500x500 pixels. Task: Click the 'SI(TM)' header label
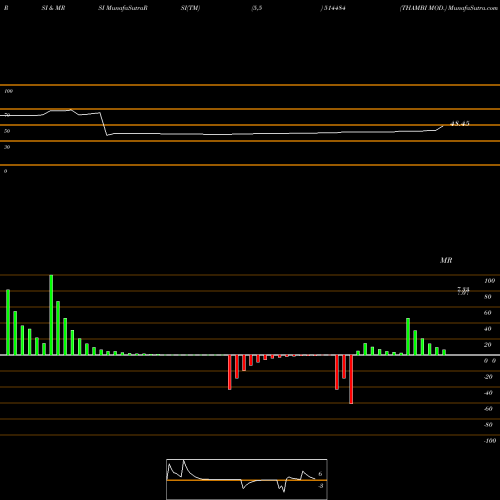point(190,8)
